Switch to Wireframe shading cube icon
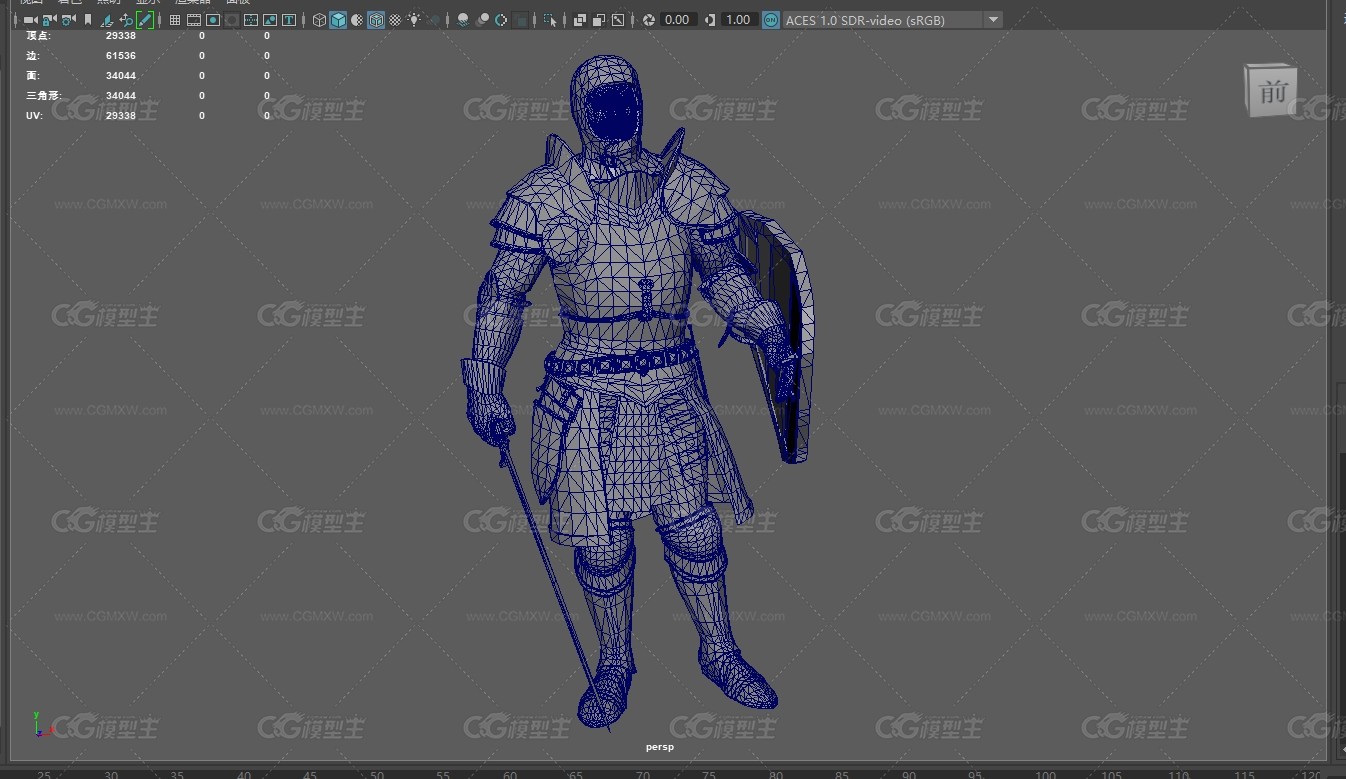Viewport: 1346px width, 779px height. point(319,20)
